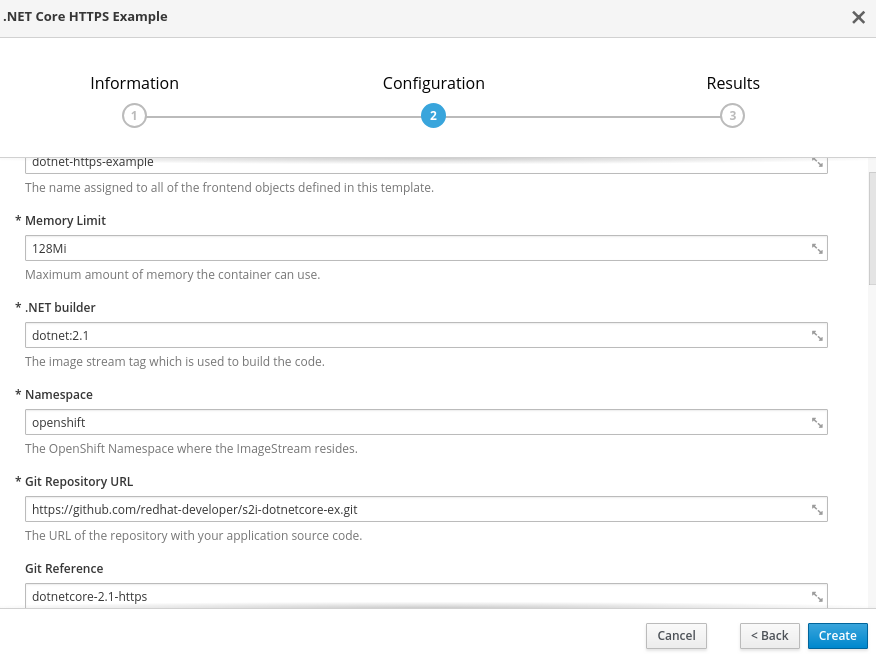Focus the Memory Limit 128Mi input

click(426, 248)
